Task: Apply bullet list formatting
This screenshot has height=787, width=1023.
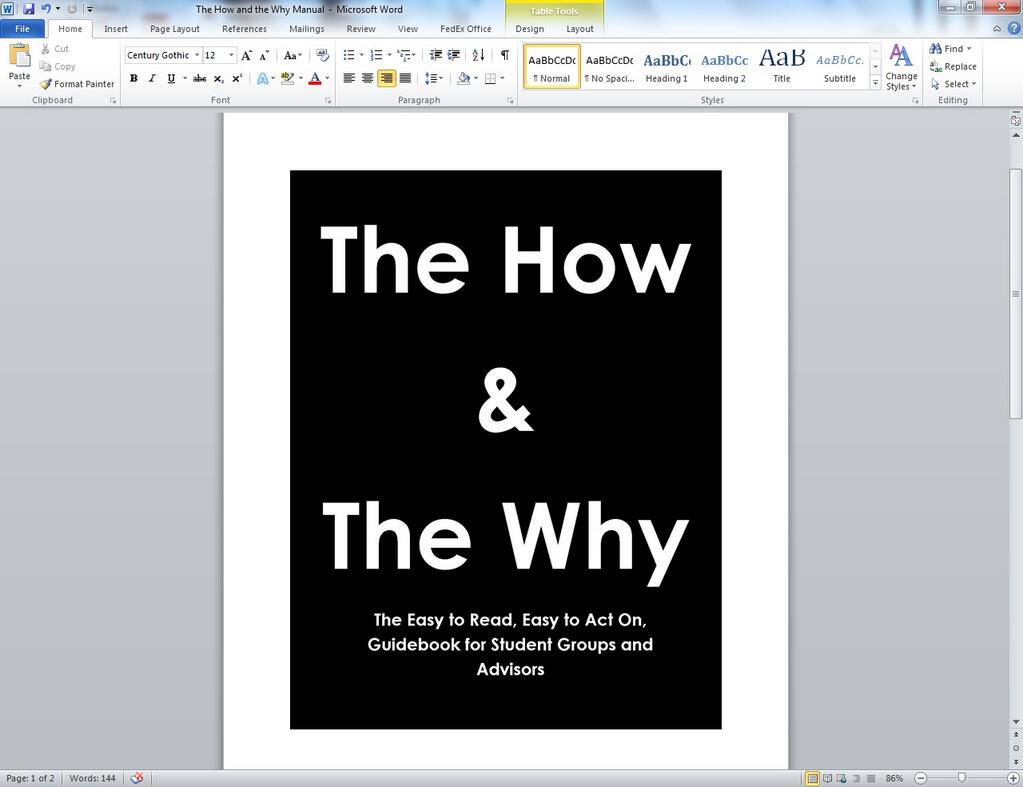Action: click(x=349, y=55)
